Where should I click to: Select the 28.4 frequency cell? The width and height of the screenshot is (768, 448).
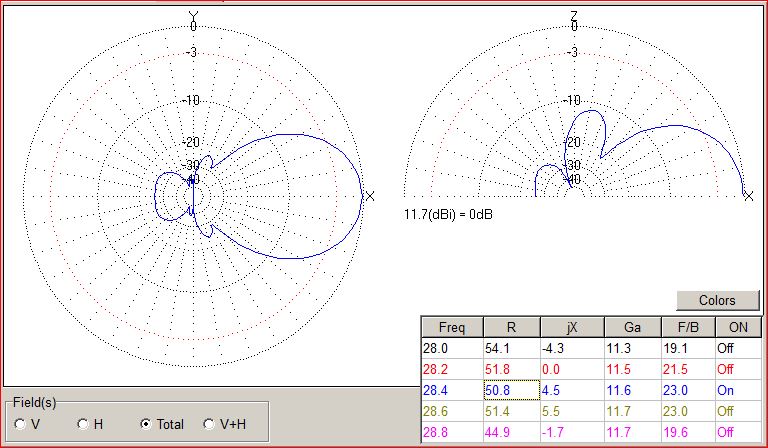pyautogui.click(x=452, y=390)
